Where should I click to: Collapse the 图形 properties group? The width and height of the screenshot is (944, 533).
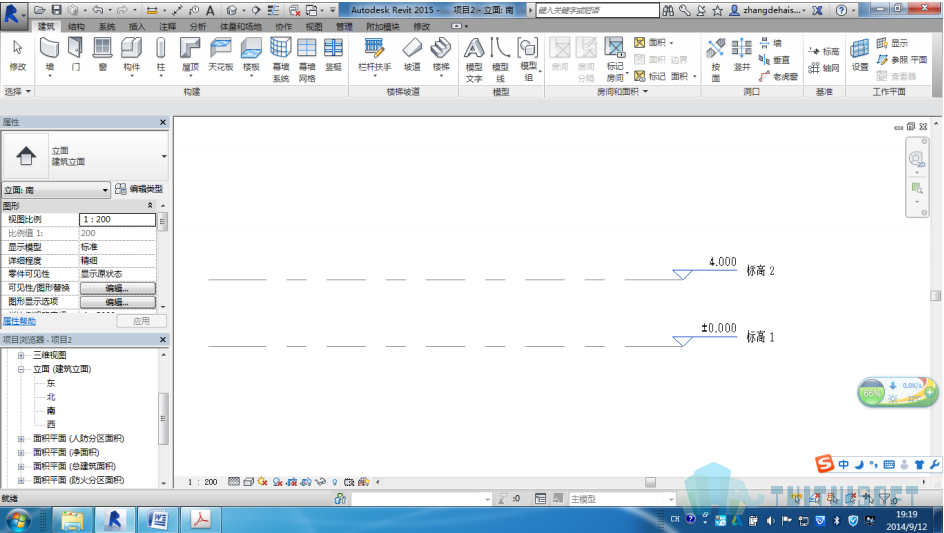click(150, 205)
